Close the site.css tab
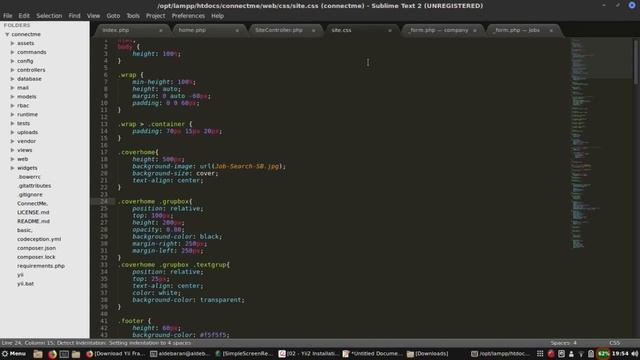The height and width of the screenshot is (360, 640). pos(390,31)
